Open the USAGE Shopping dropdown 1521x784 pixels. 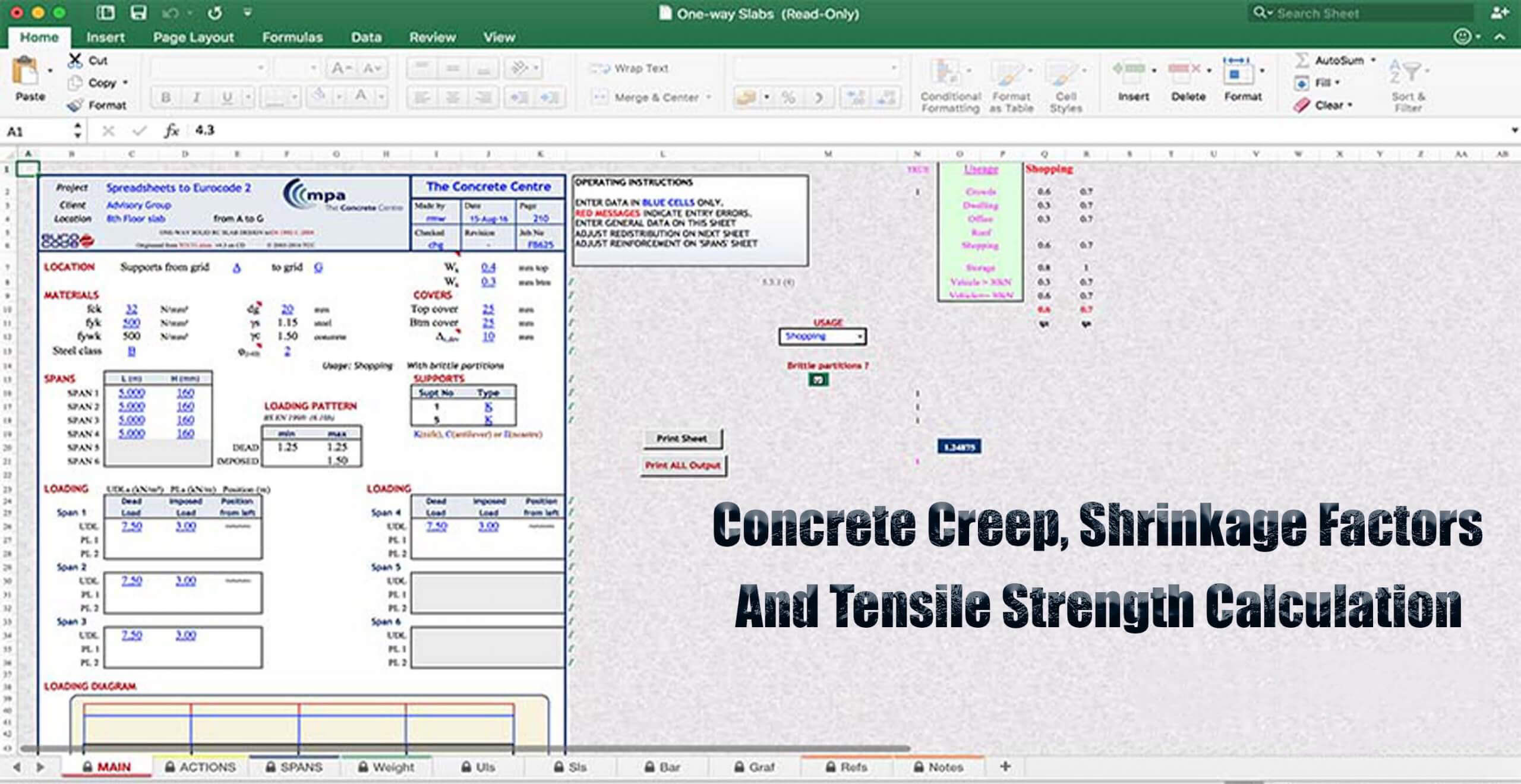pyautogui.click(x=823, y=337)
